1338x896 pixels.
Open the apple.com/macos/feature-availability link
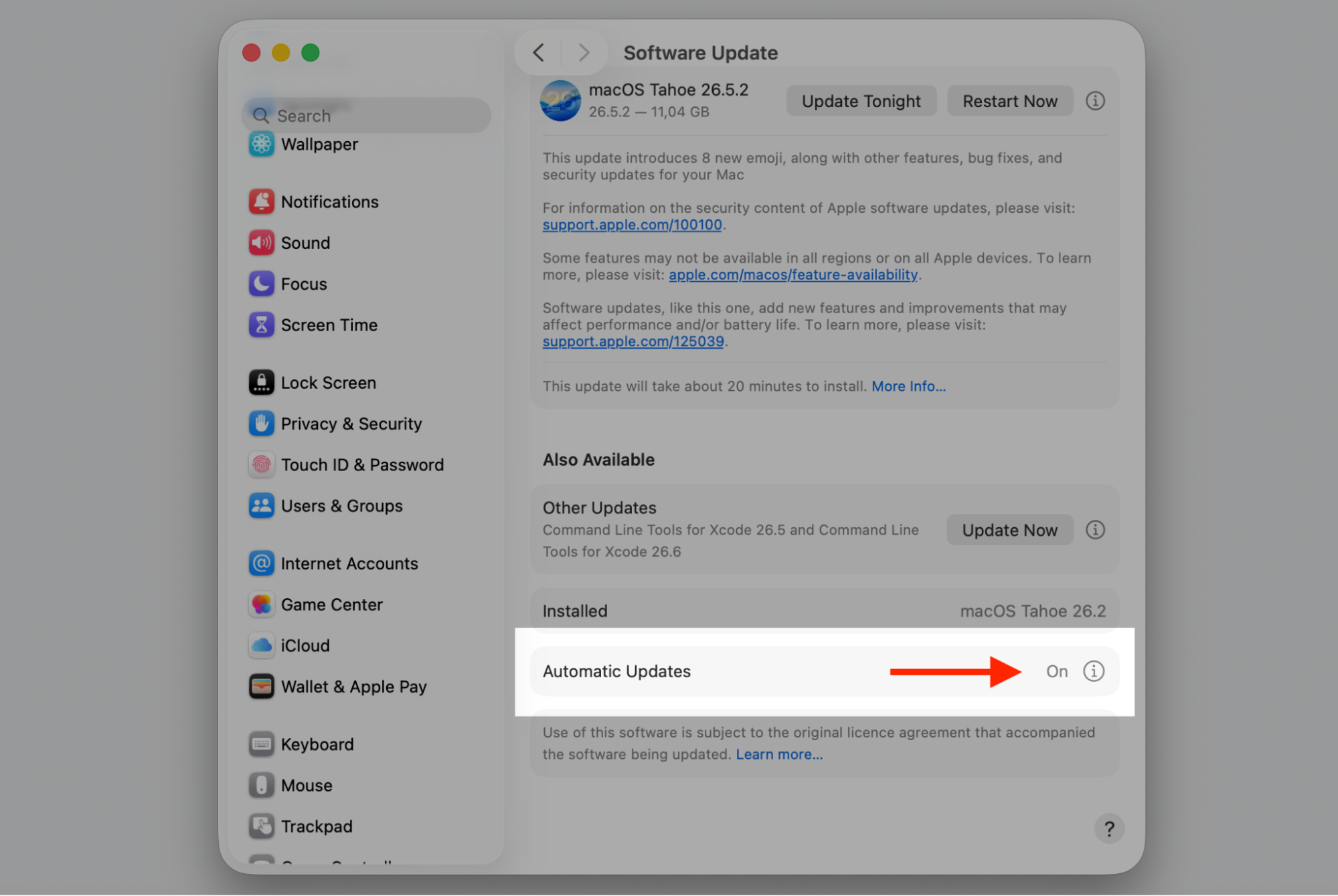coord(793,274)
